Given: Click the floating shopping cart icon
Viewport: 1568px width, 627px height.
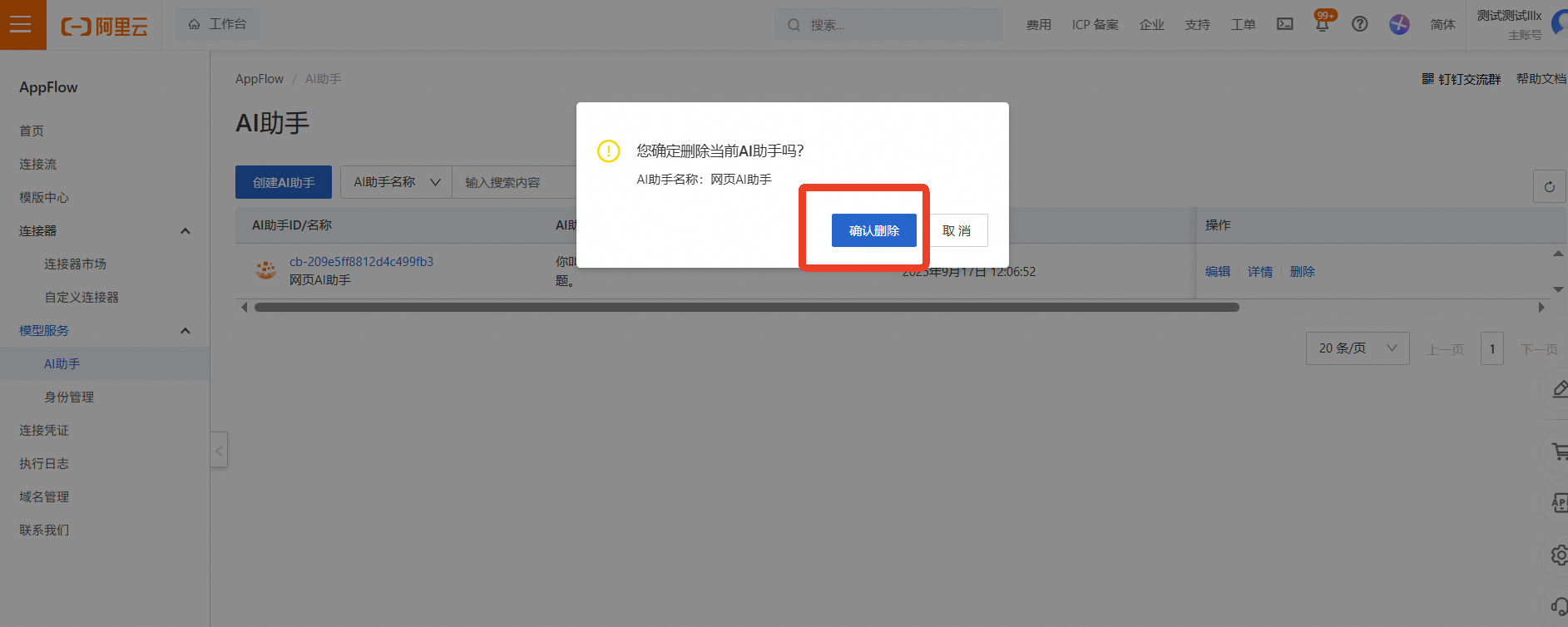Looking at the screenshot, I should [x=1560, y=452].
